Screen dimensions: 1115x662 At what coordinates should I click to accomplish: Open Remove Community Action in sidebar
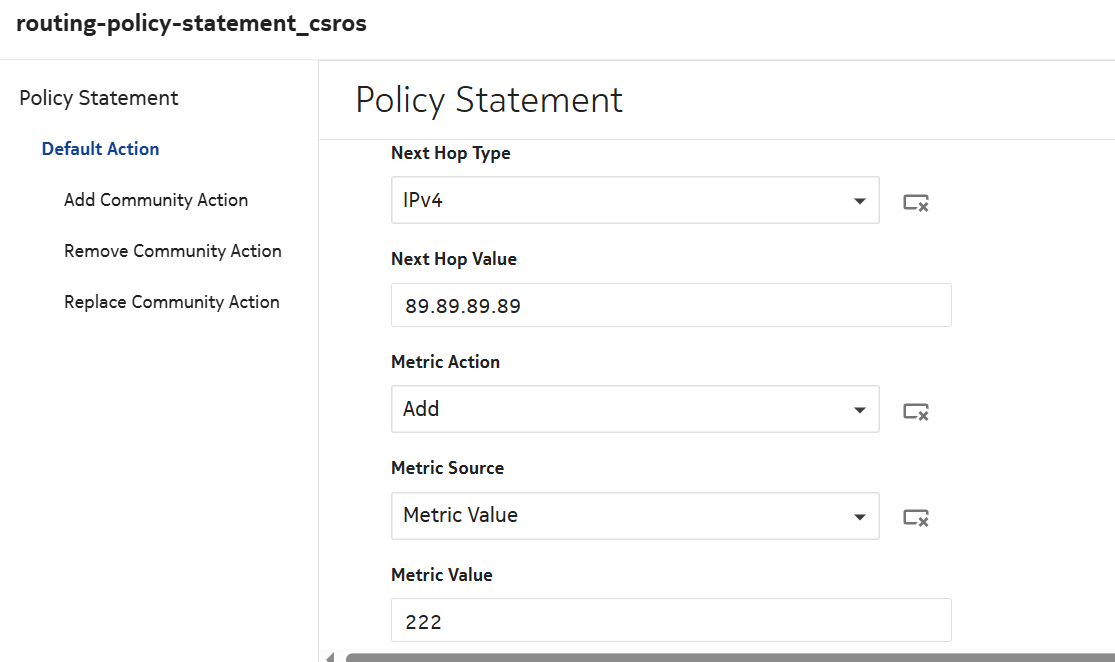click(x=173, y=251)
